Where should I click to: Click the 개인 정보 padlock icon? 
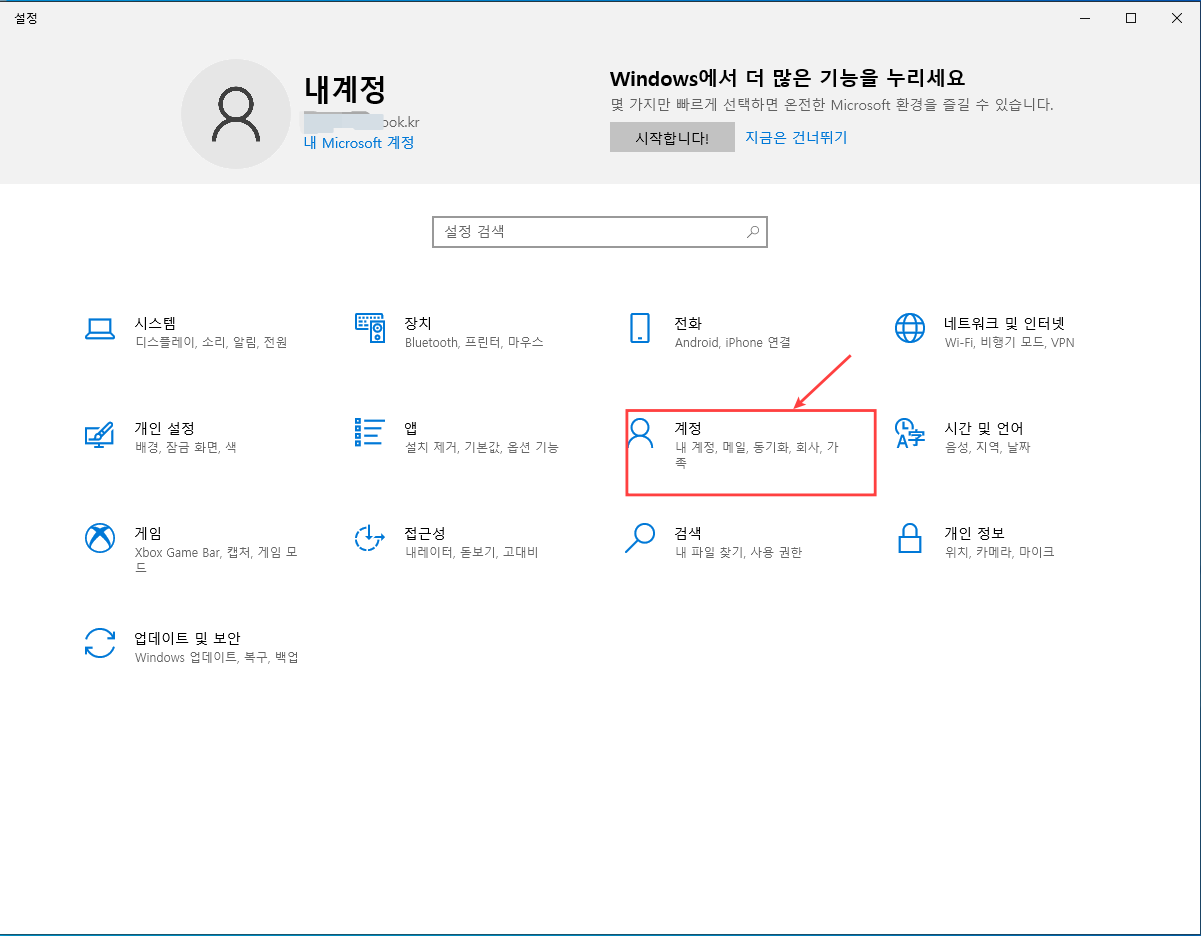(910, 538)
